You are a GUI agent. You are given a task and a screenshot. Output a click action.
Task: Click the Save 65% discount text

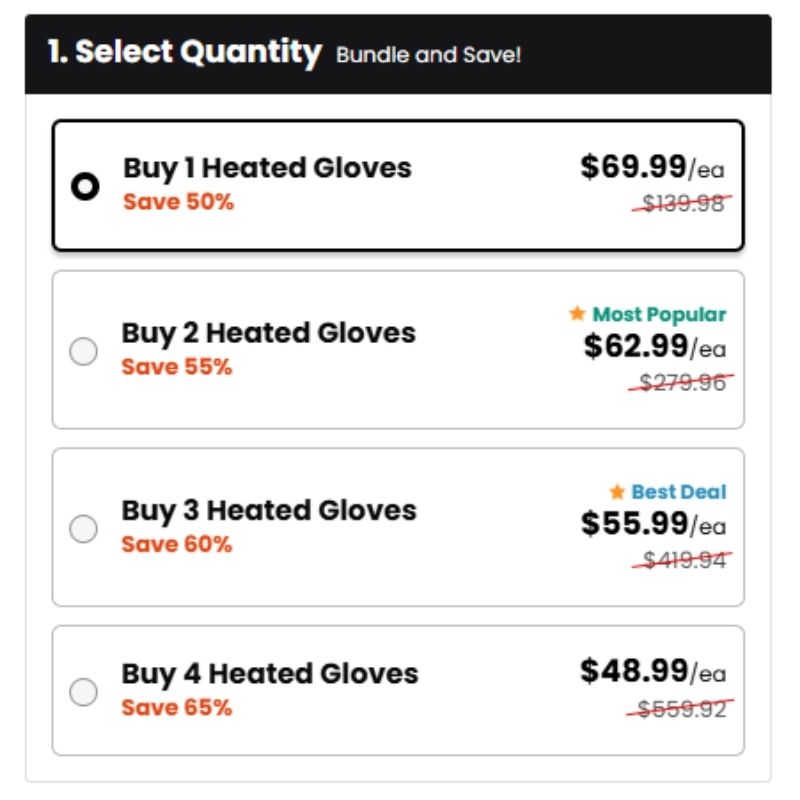(x=177, y=708)
